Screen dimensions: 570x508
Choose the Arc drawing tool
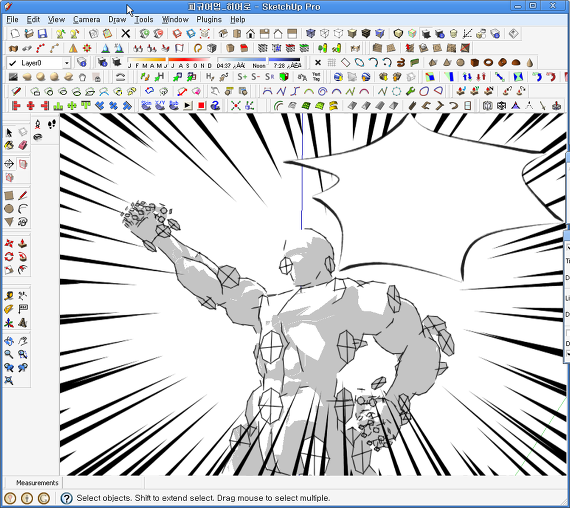click(23, 209)
